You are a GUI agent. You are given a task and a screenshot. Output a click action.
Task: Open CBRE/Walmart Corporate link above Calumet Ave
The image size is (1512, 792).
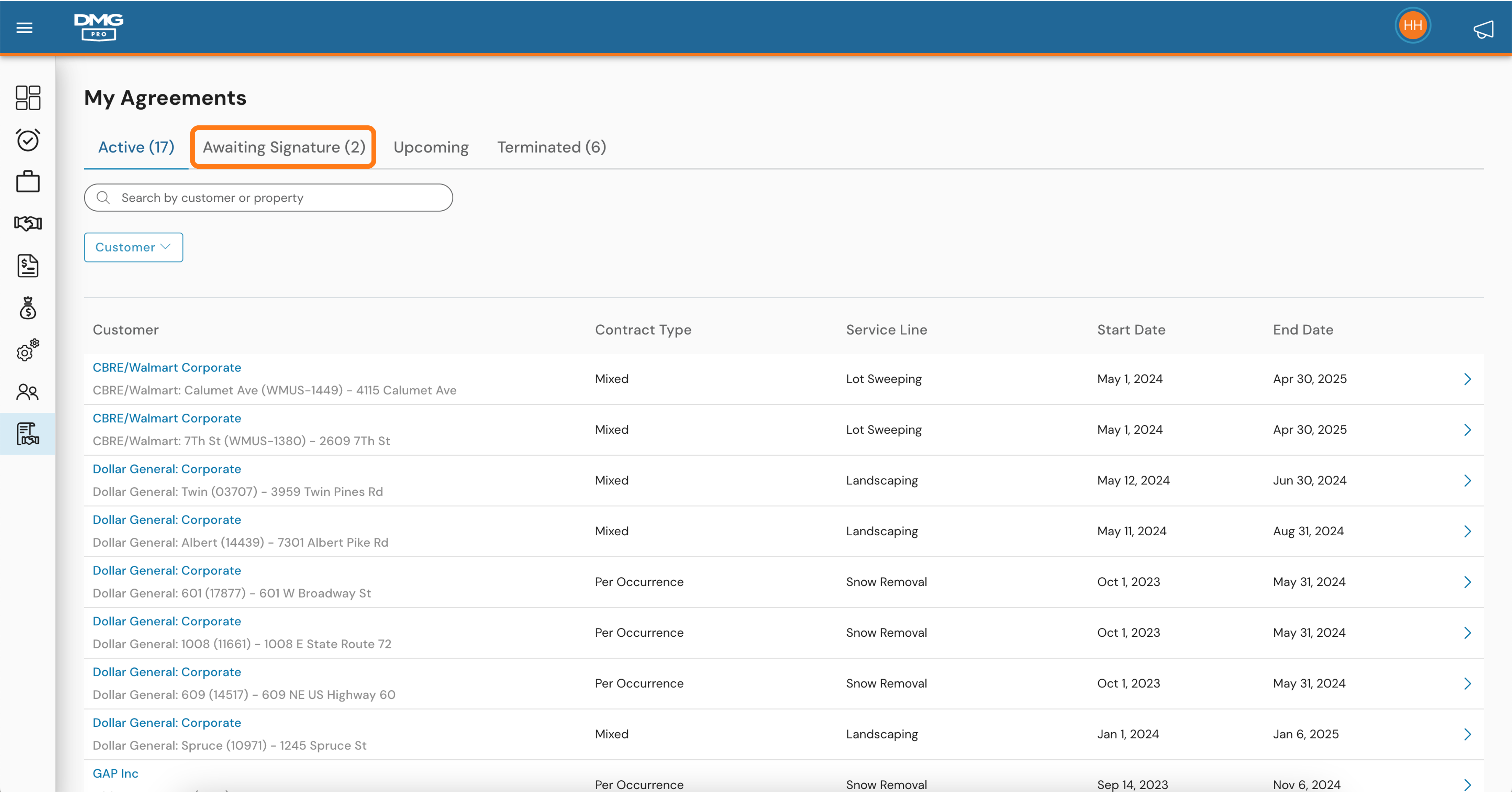tap(167, 368)
